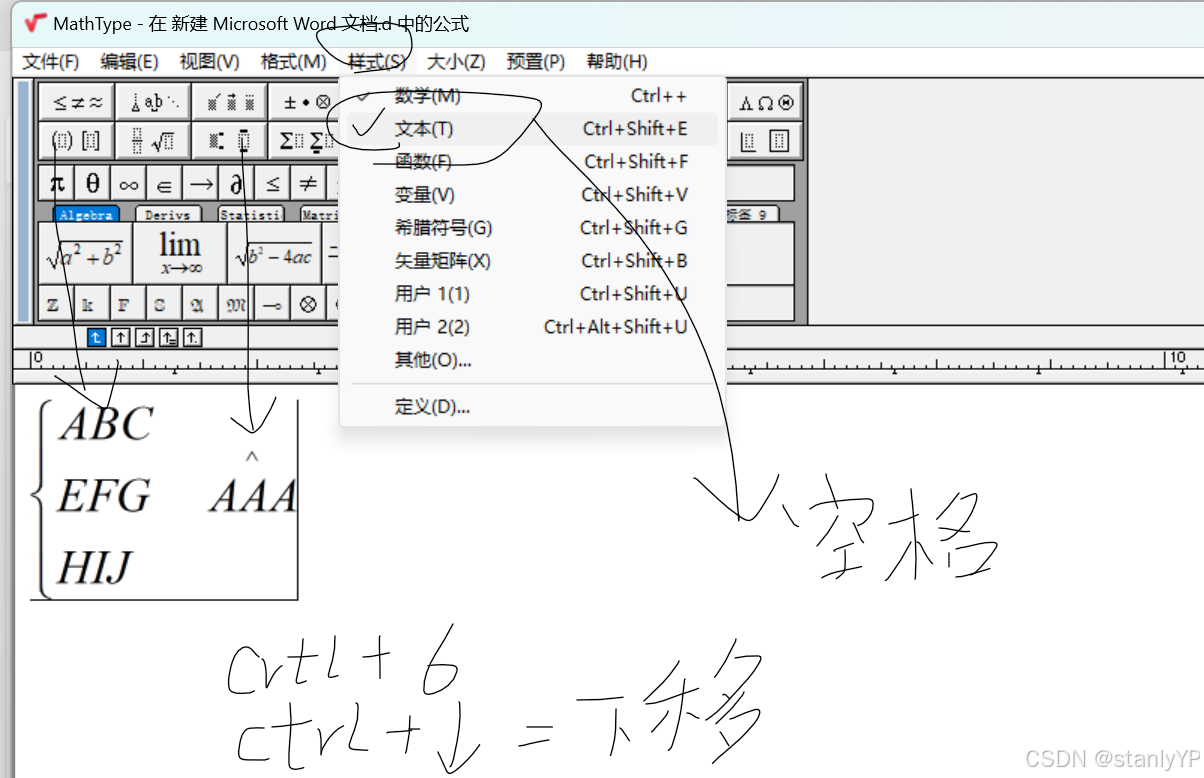The height and width of the screenshot is (778, 1204).
Task: Open the 帮助(H) menu
Action: pyautogui.click(x=617, y=61)
